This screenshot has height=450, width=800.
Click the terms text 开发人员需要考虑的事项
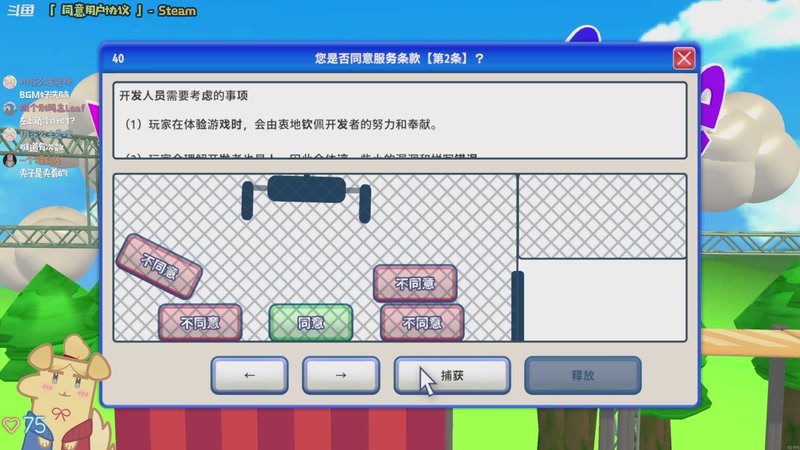[x=184, y=95]
